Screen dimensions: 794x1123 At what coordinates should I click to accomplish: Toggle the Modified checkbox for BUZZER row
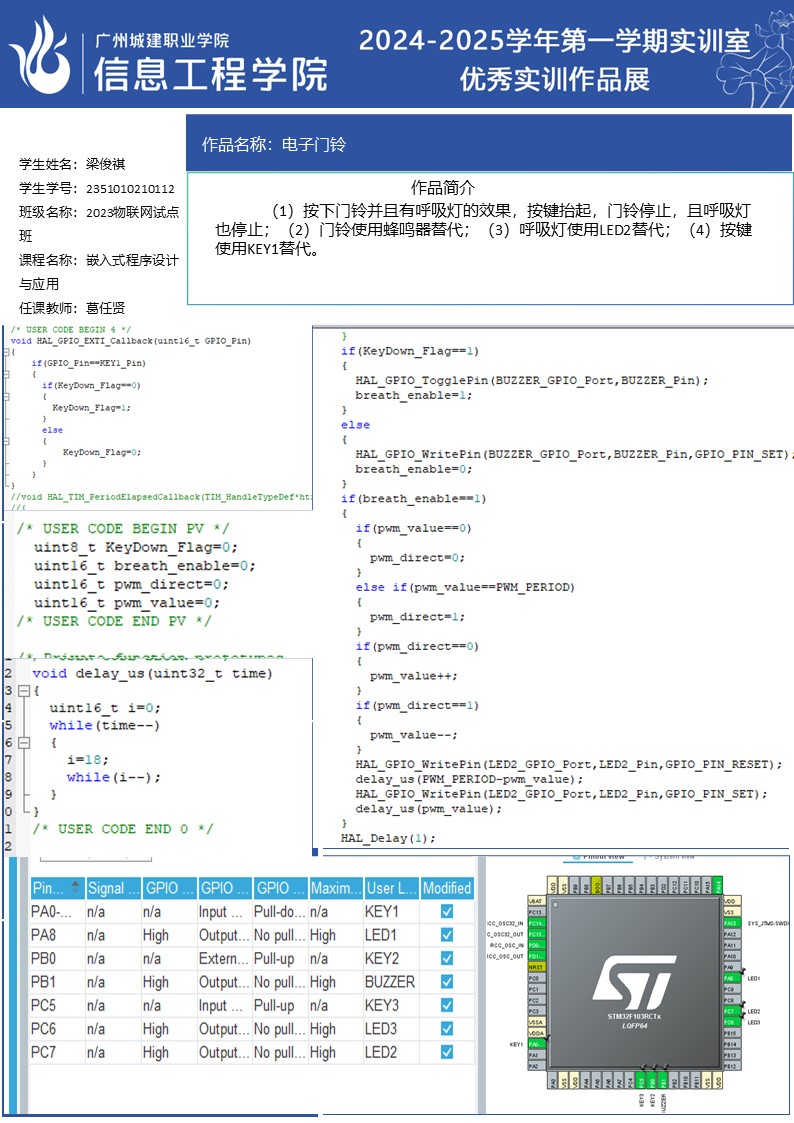pos(447,982)
